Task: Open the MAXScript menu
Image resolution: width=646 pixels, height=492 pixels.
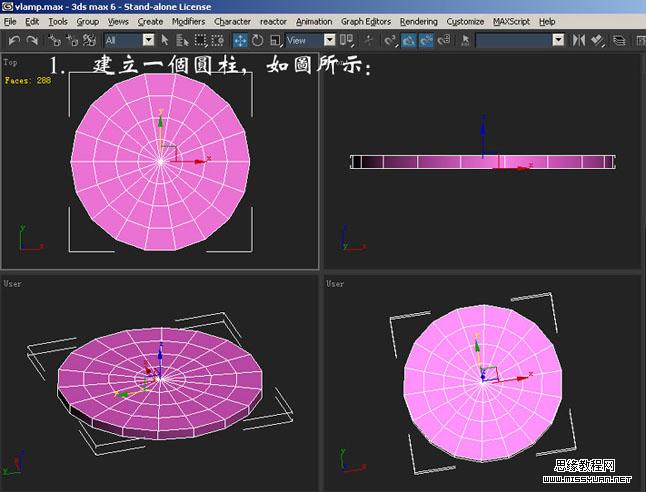Action: [511, 21]
